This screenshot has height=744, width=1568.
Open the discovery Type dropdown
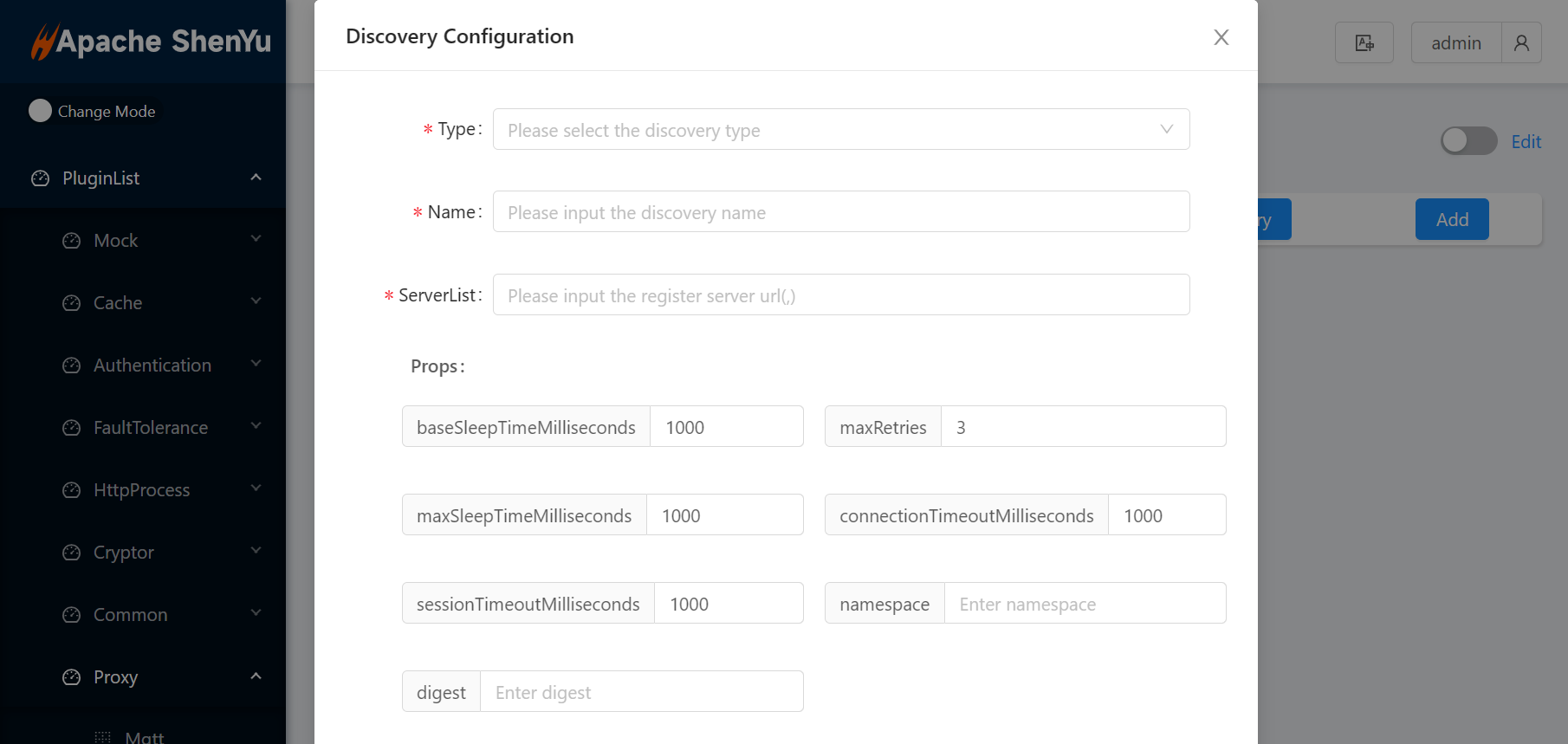[840, 130]
